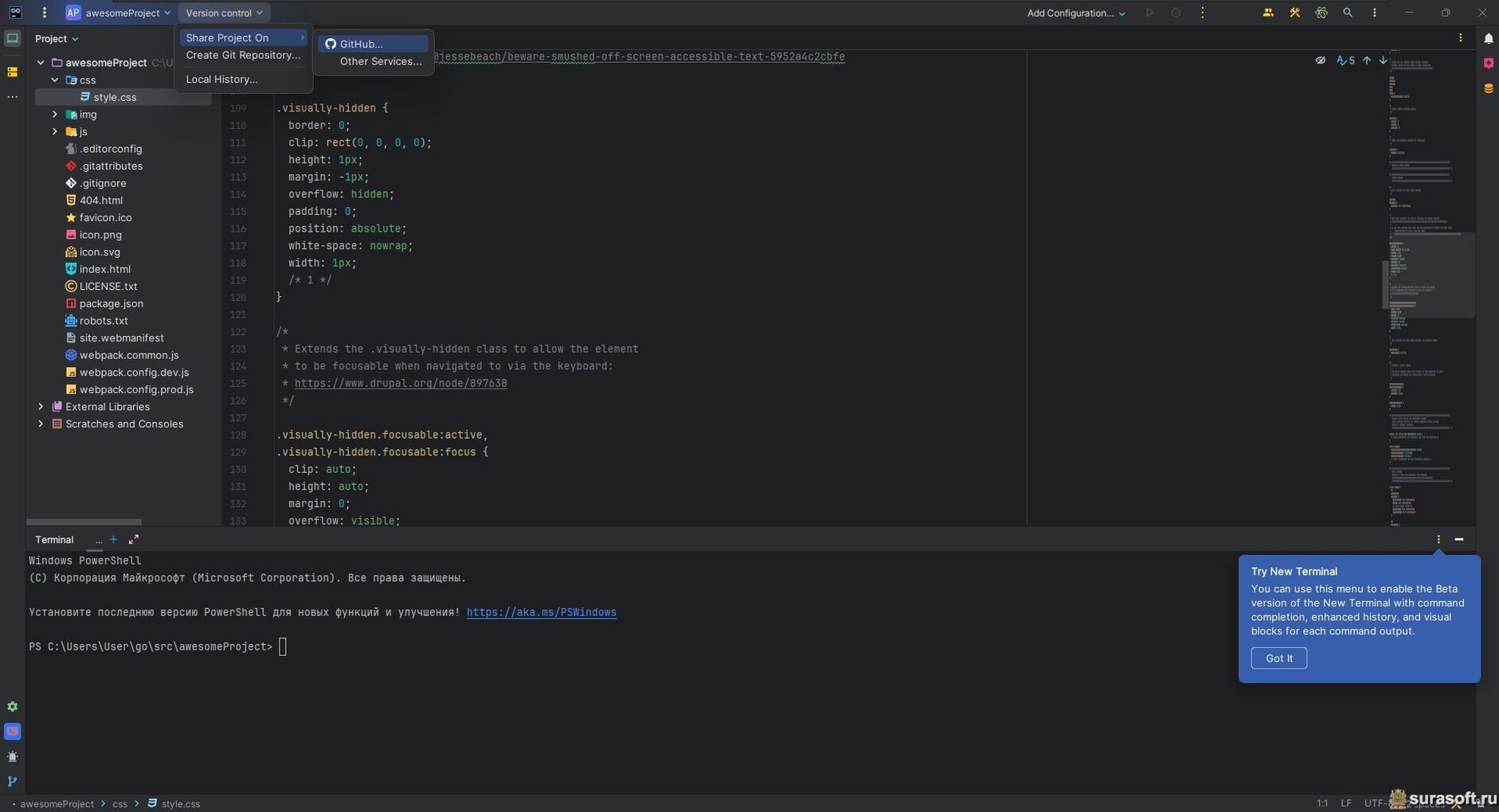The width and height of the screenshot is (1499, 812).
Task: Toggle reader mode eye icon in editor
Action: click(x=1320, y=61)
